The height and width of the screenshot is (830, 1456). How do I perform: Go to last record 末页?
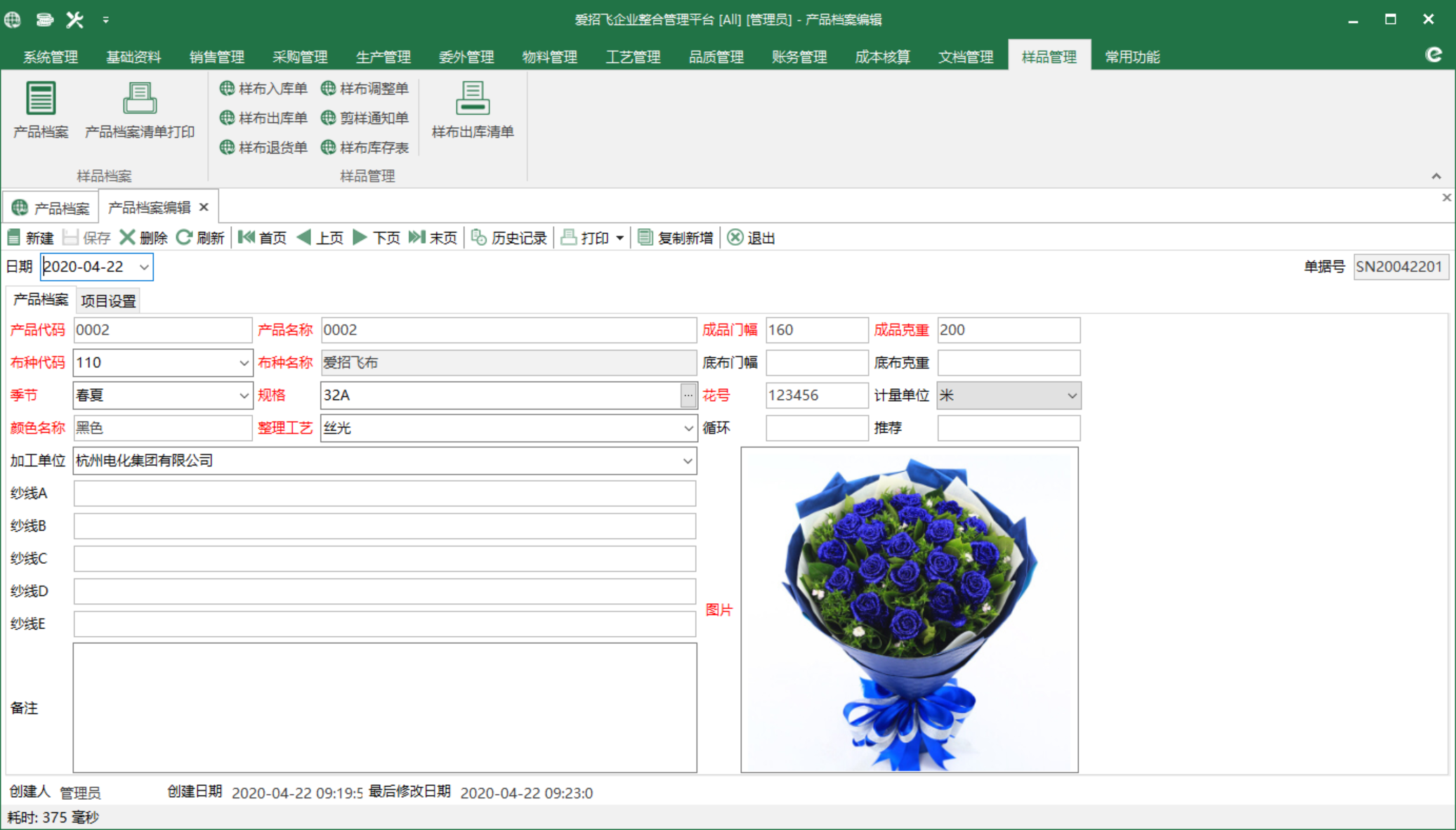[433, 238]
